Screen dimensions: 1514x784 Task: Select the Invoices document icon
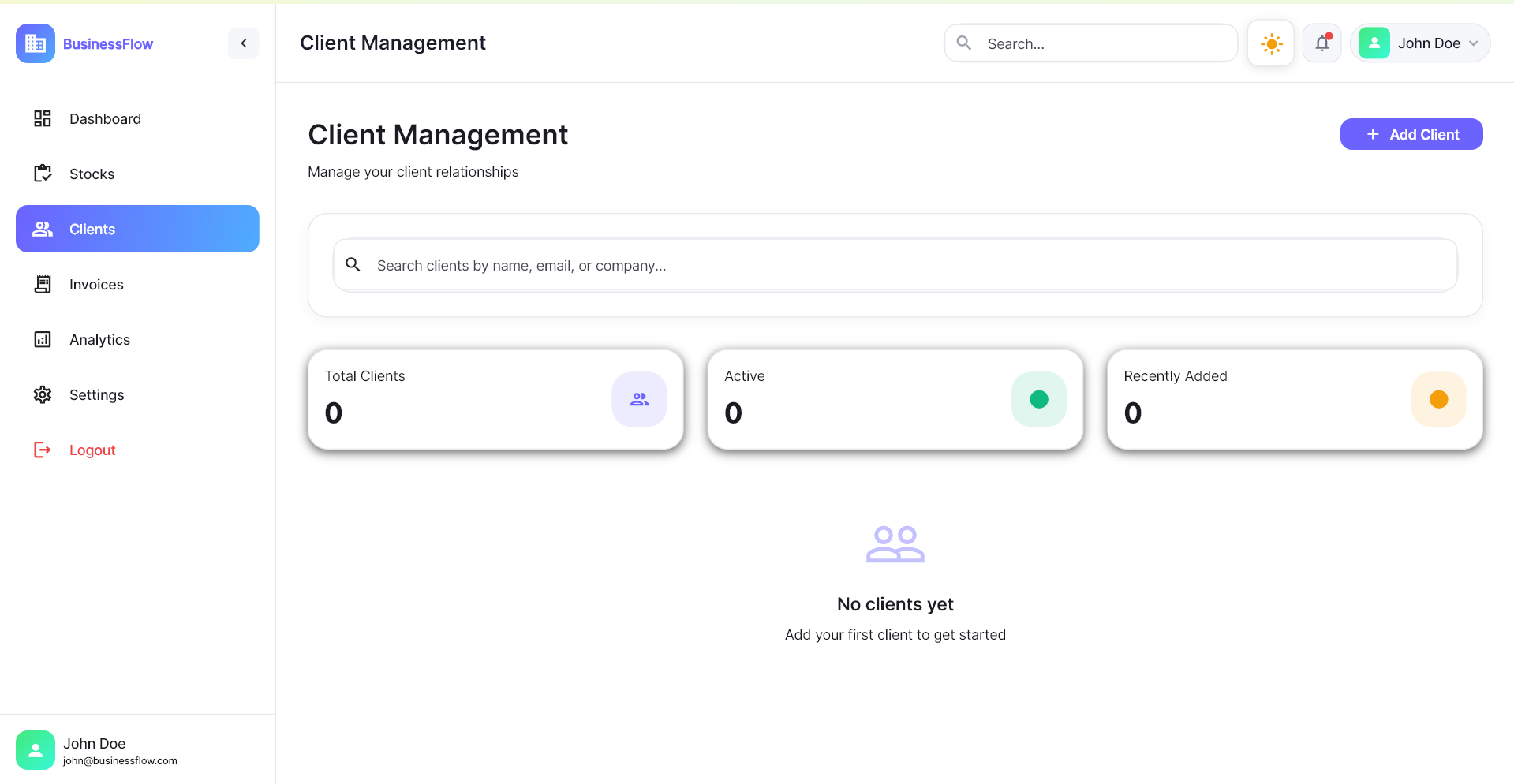(43, 284)
